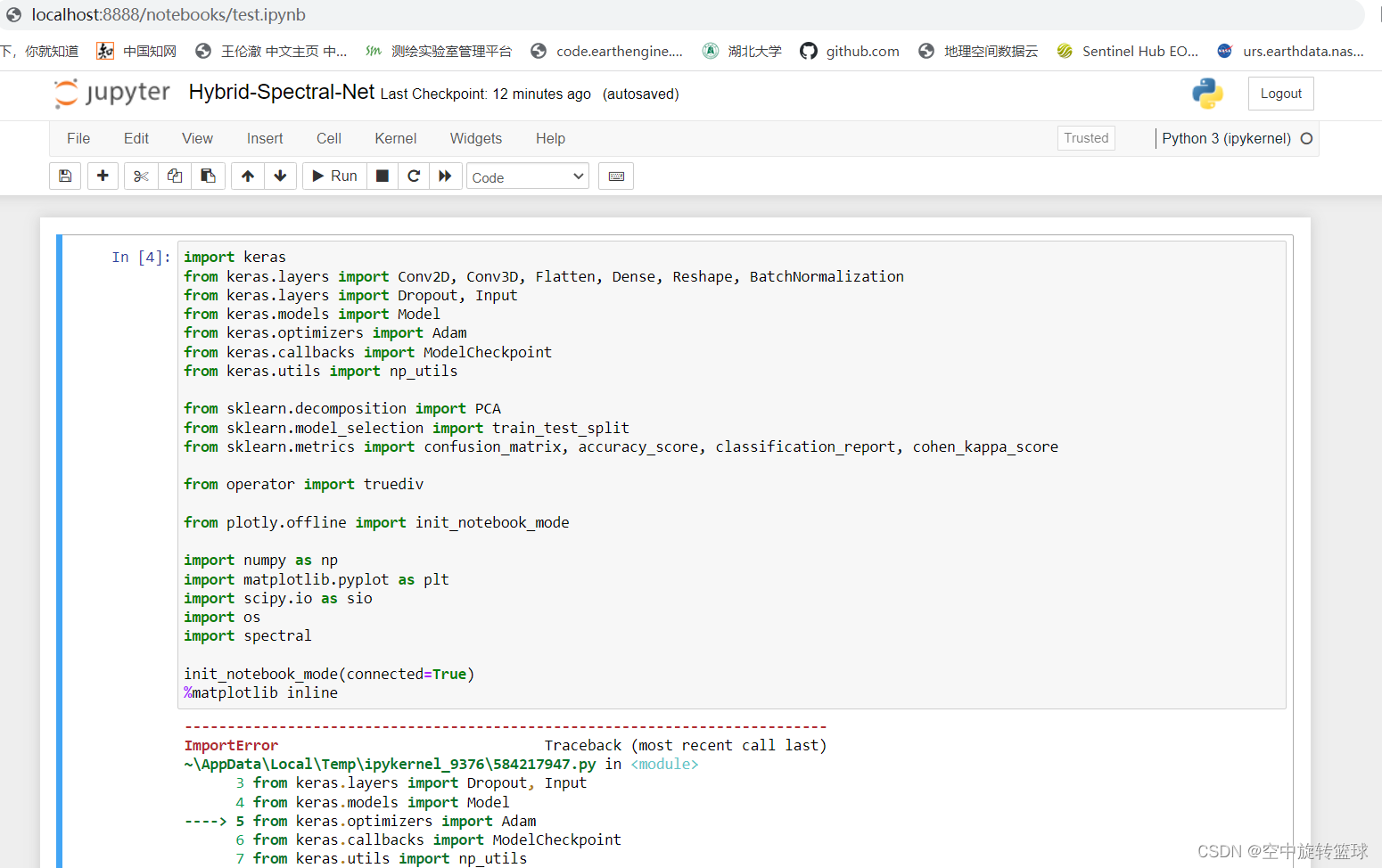Click the browser address bar URL
The height and width of the screenshot is (868, 1382).
tap(169, 15)
